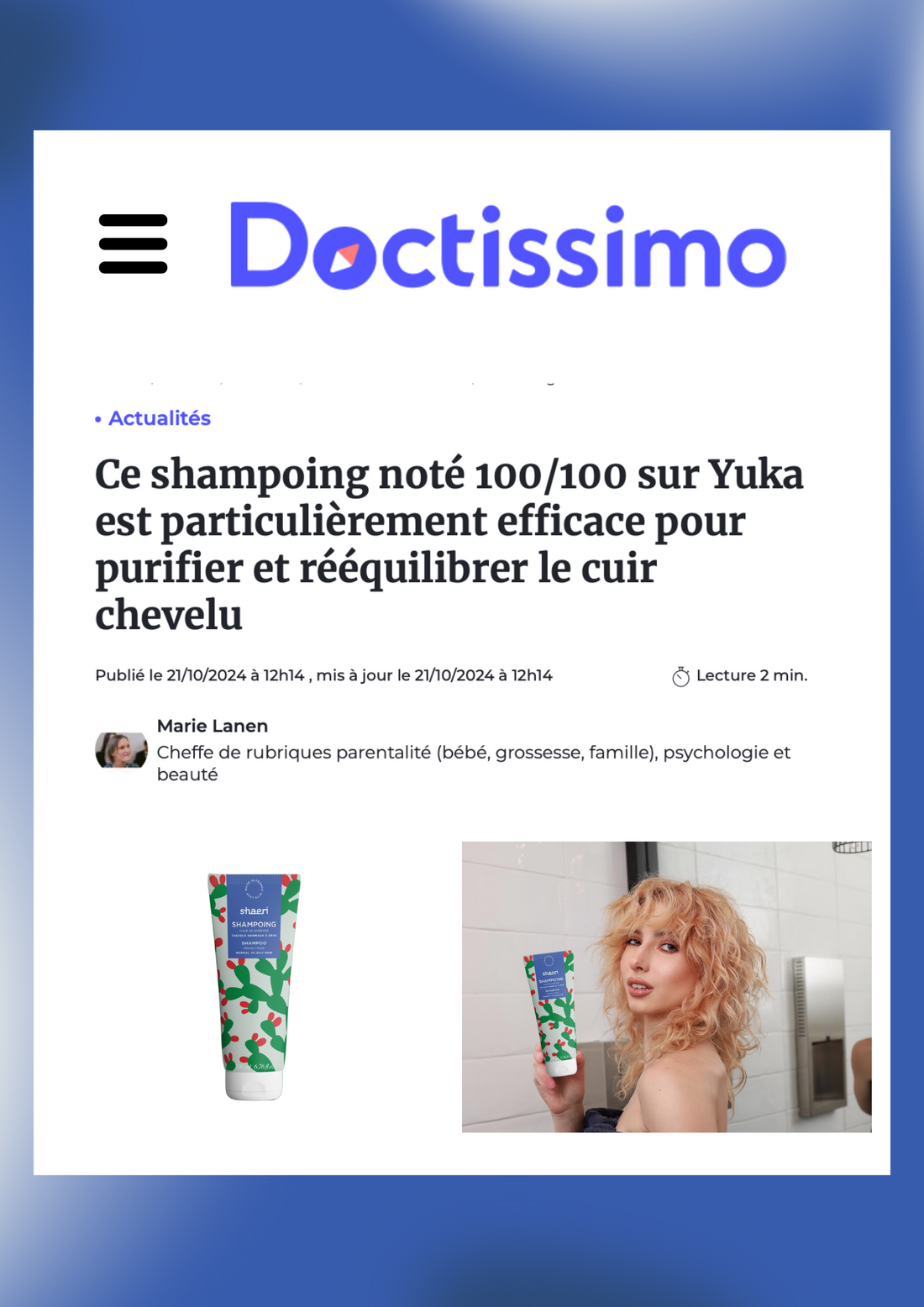Screen dimensions: 924x1307
Task: Open the Actualités category link
Action: pyautogui.click(x=160, y=418)
